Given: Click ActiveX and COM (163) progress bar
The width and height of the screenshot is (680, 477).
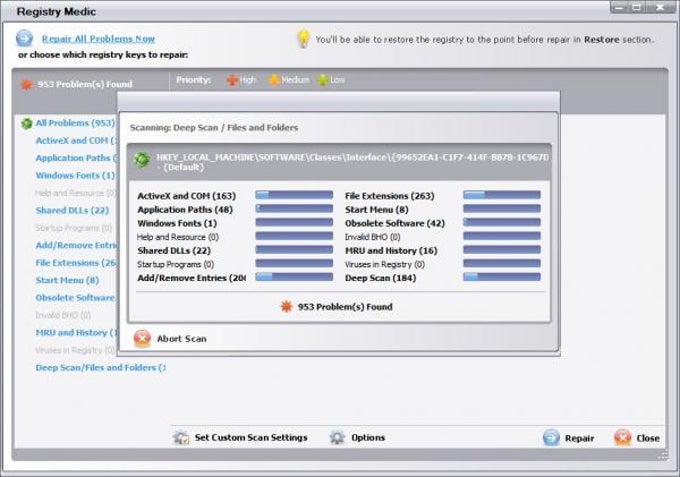Looking at the screenshot, I should tap(294, 195).
